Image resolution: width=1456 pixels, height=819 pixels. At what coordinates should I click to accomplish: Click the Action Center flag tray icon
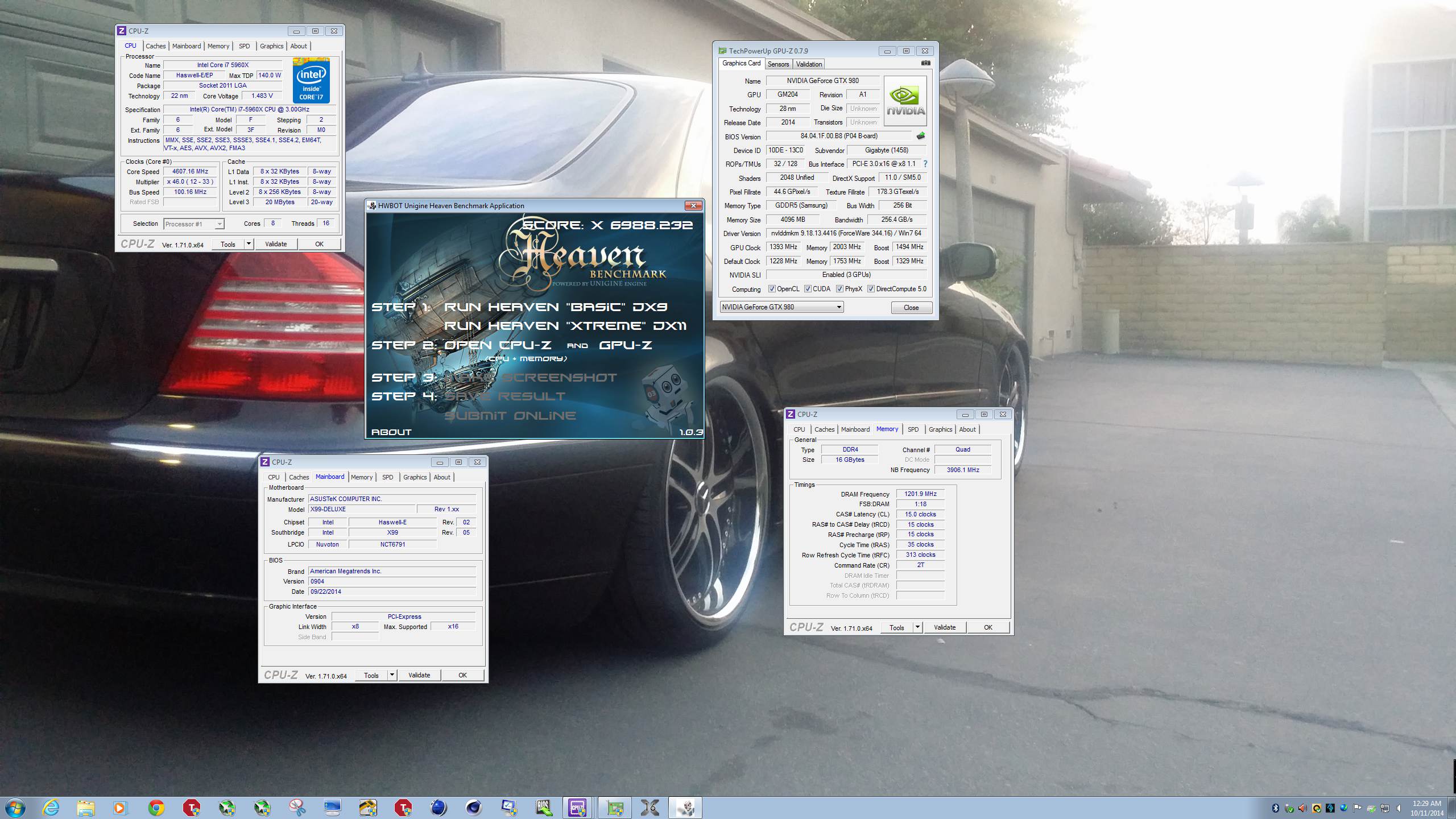click(1357, 808)
